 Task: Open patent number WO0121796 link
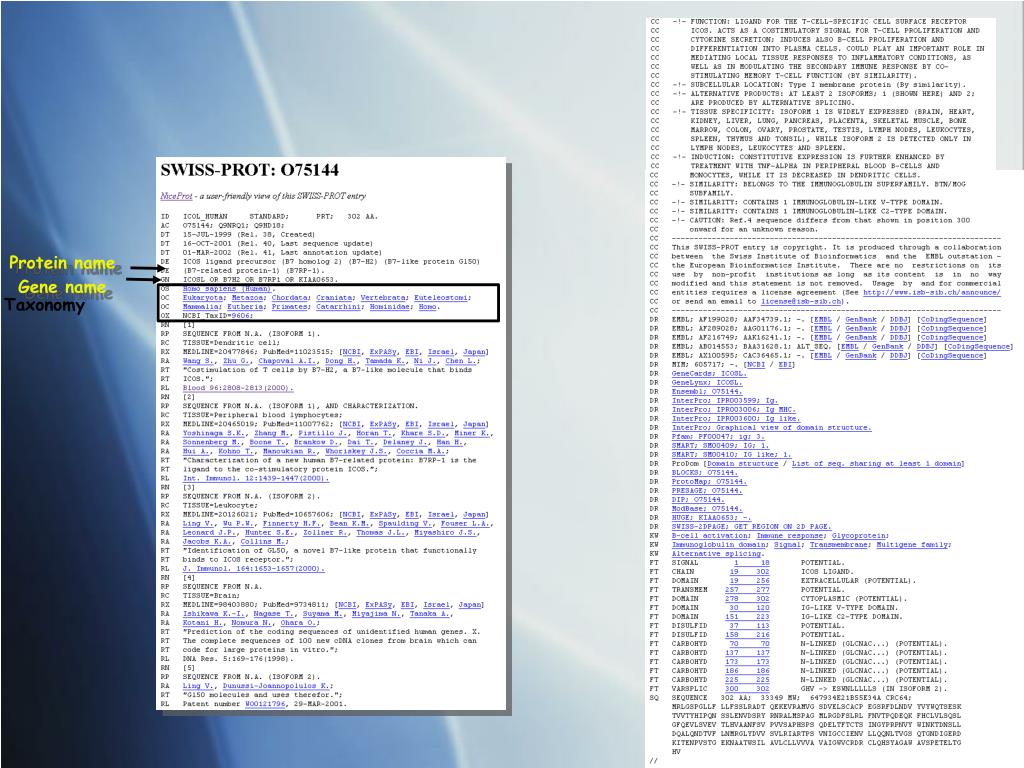[x=265, y=704]
